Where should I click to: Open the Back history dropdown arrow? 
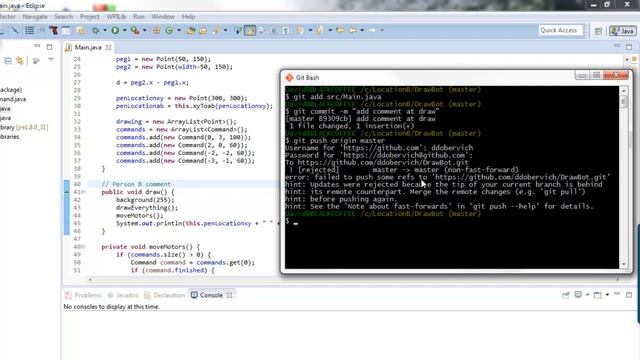[x=362, y=30]
